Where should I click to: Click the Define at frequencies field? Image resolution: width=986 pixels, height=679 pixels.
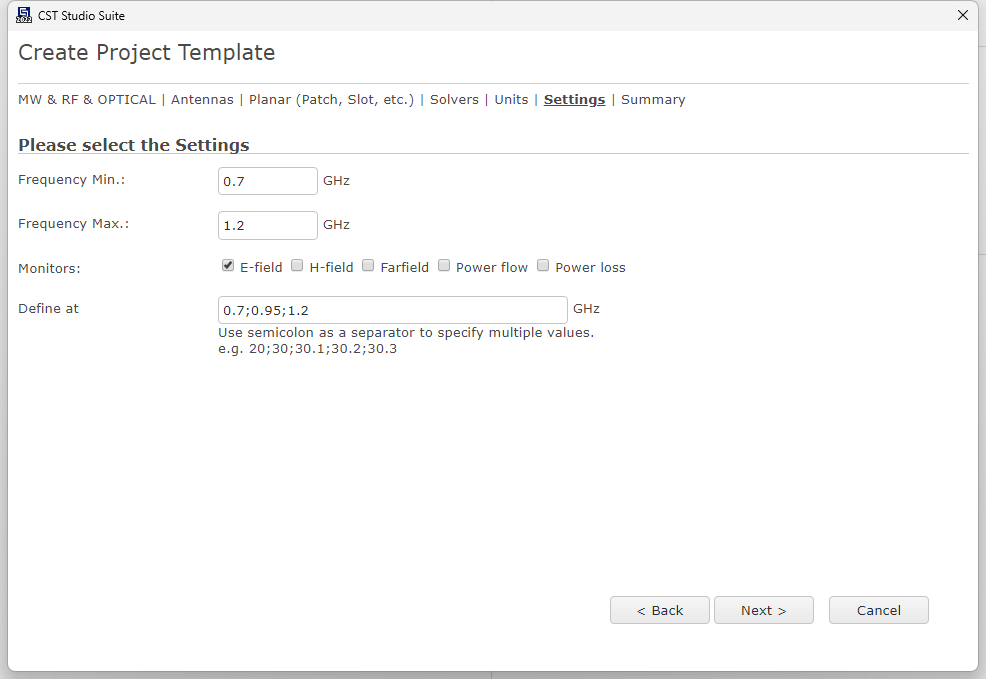tap(392, 310)
